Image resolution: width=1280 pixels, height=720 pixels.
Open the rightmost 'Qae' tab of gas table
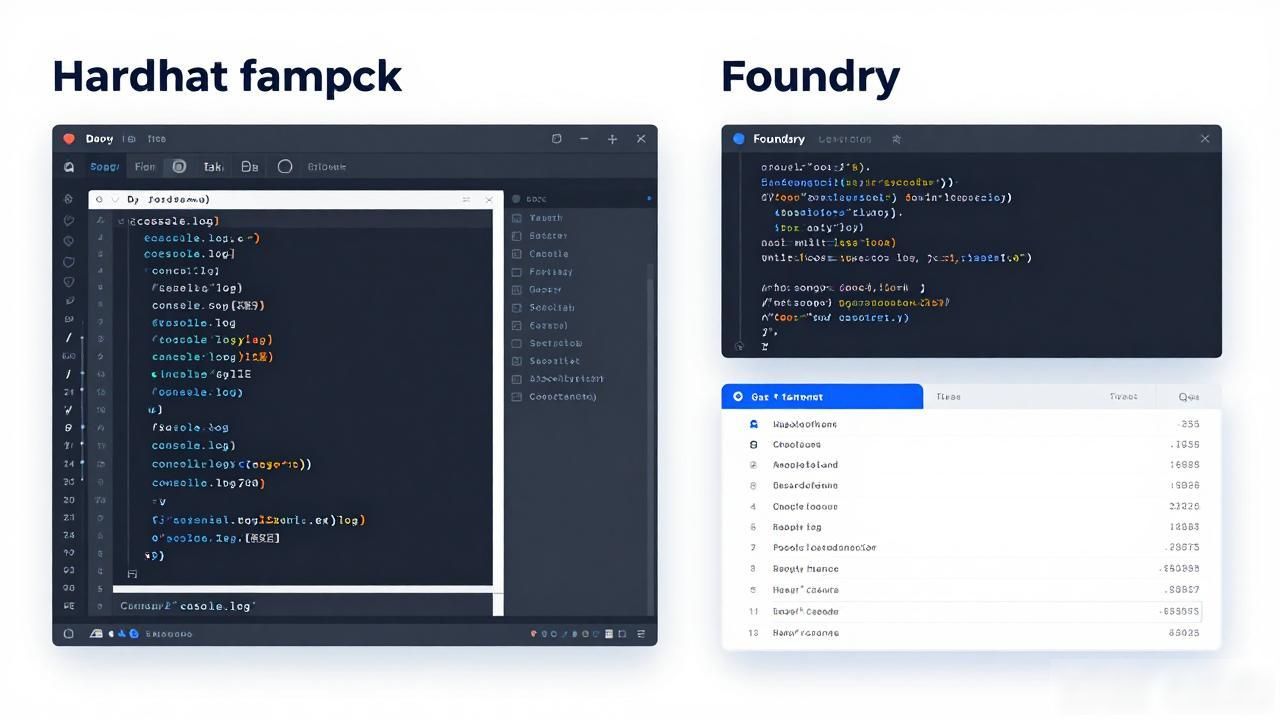(x=1189, y=397)
